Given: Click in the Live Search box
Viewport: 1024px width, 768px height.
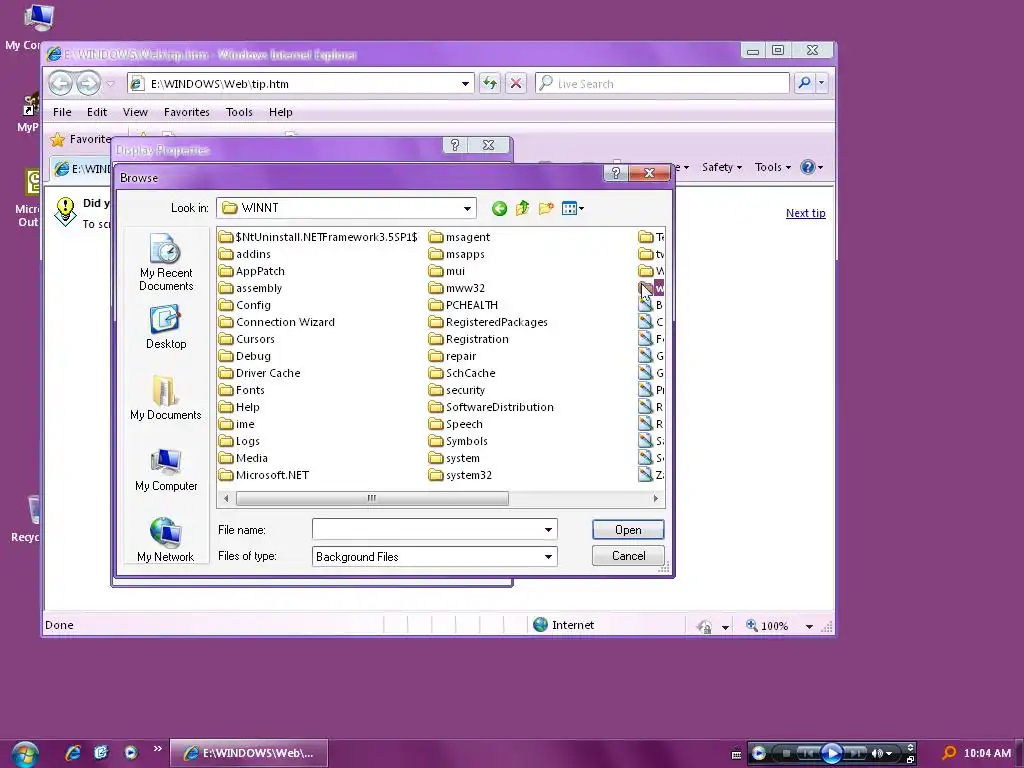Looking at the screenshot, I should point(662,83).
